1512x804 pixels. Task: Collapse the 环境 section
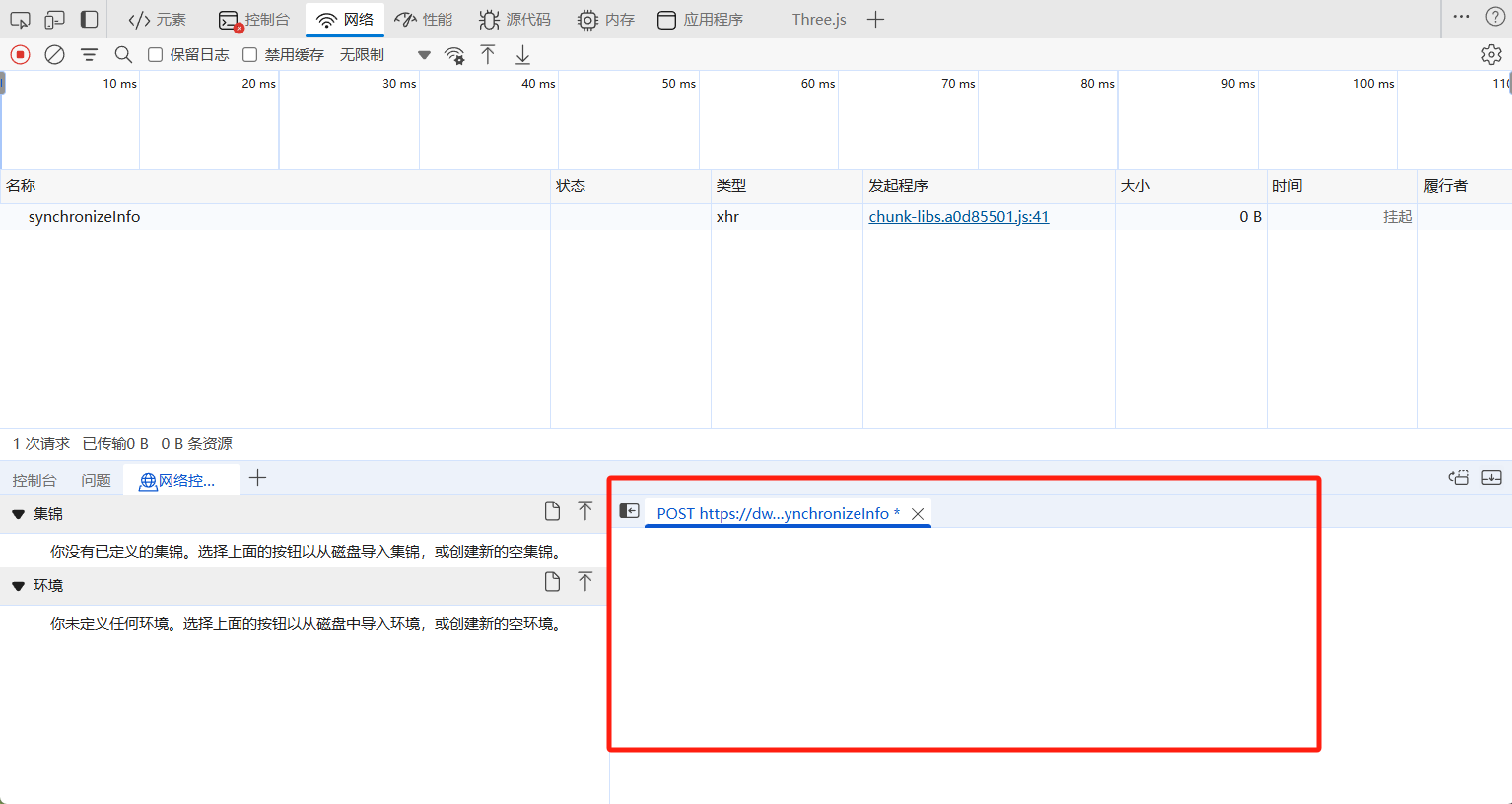click(19, 586)
